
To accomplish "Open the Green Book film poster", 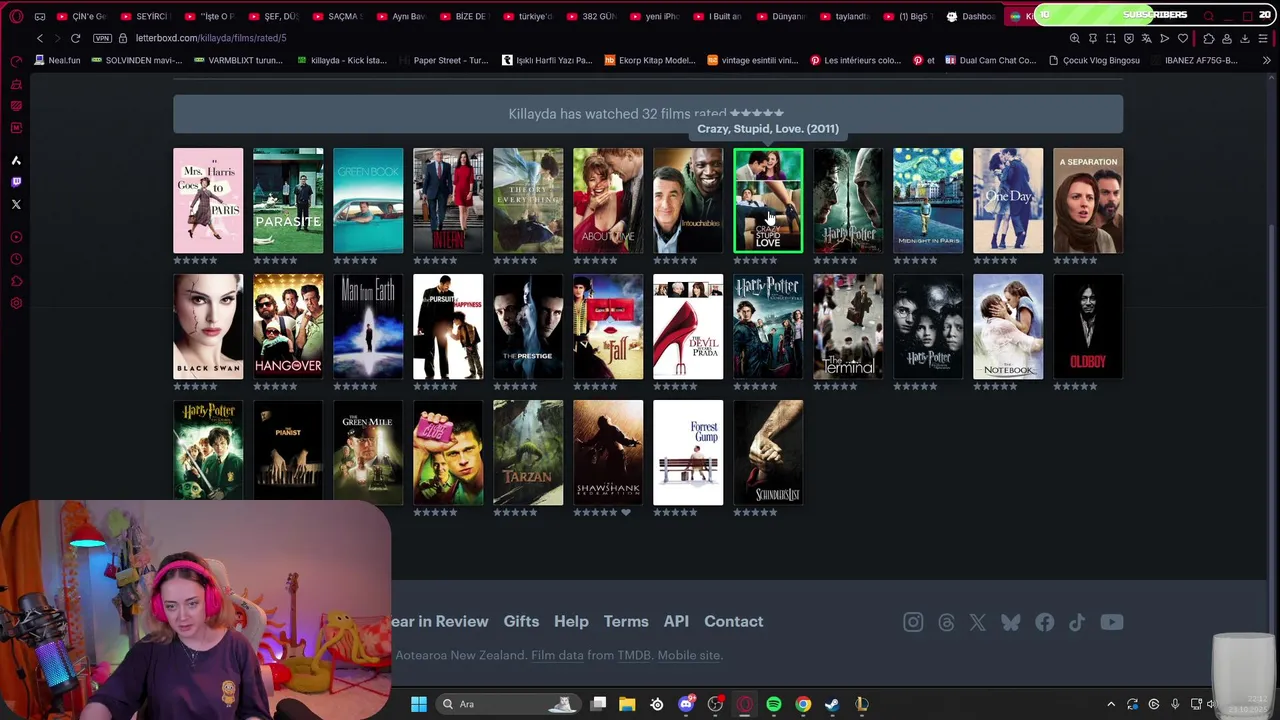I will pos(368,200).
